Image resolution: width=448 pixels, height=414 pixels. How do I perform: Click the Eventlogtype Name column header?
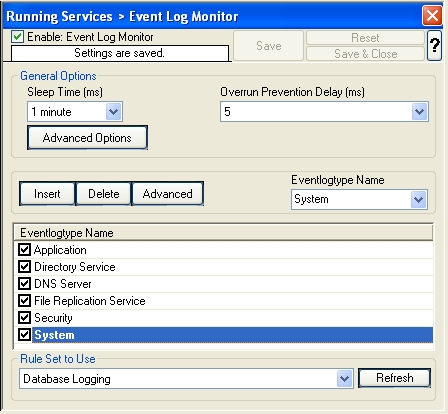pyautogui.click(x=223, y=232)
